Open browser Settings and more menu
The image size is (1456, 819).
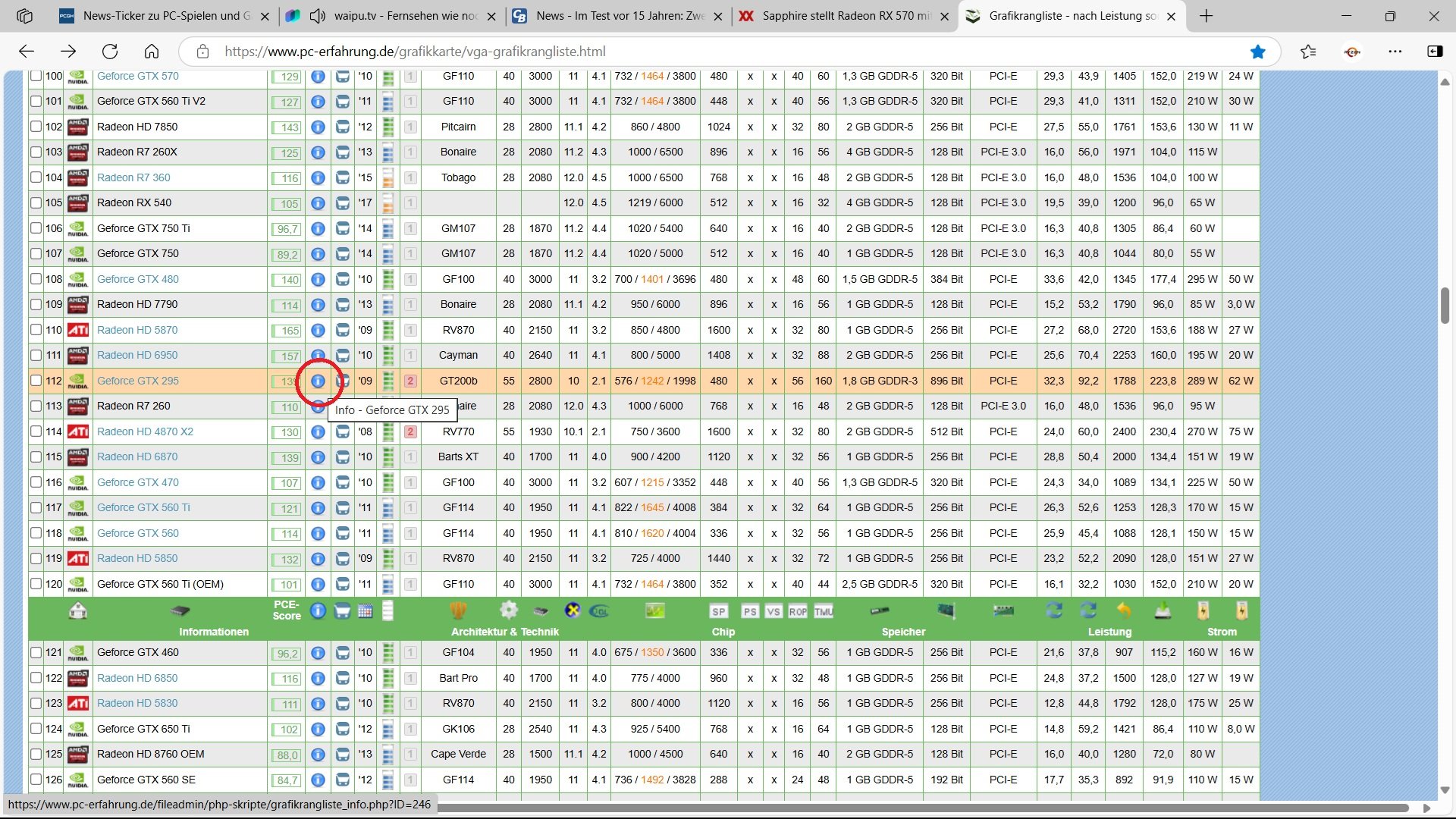1395,52
